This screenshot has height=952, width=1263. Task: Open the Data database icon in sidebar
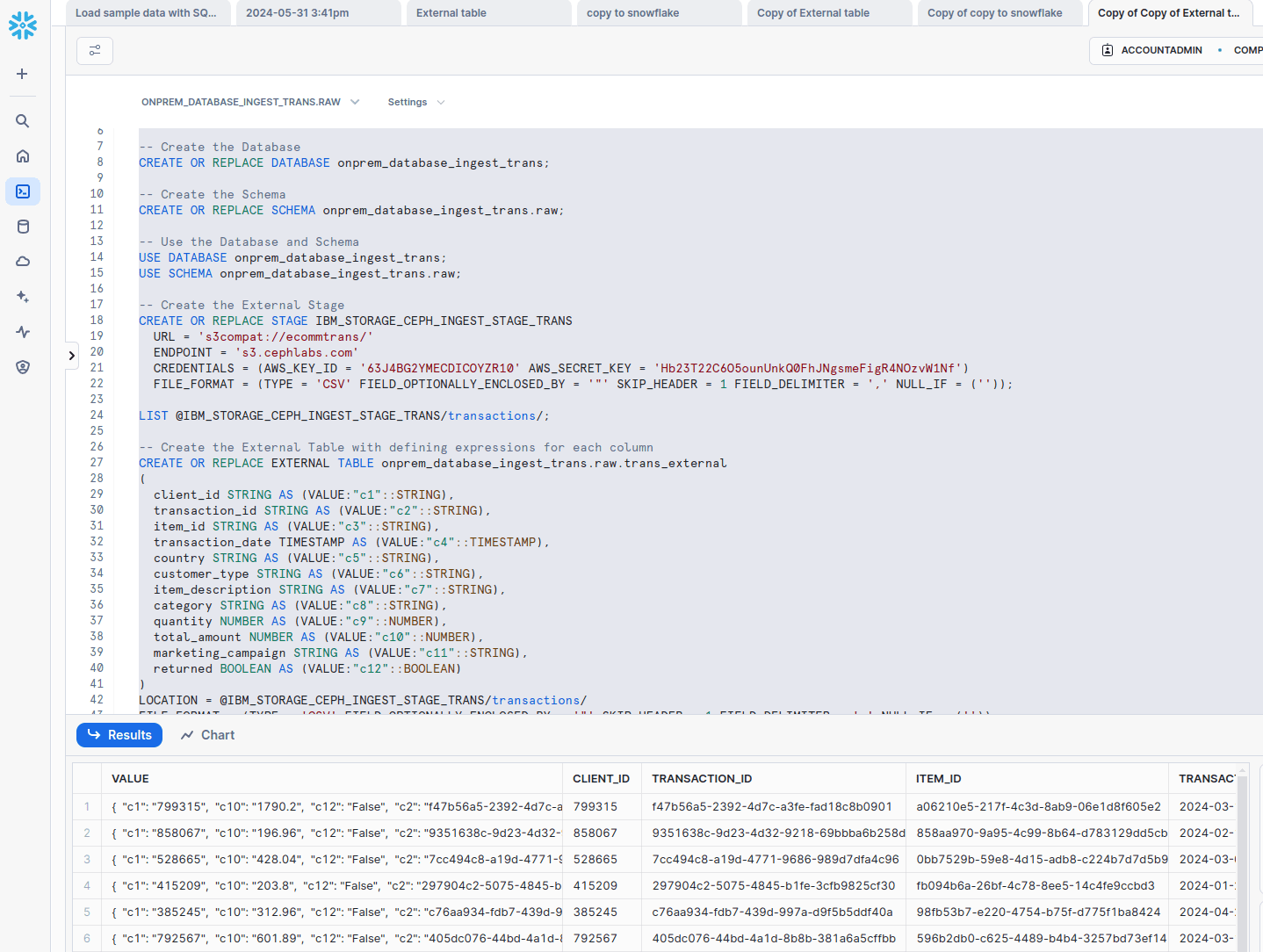23,227
